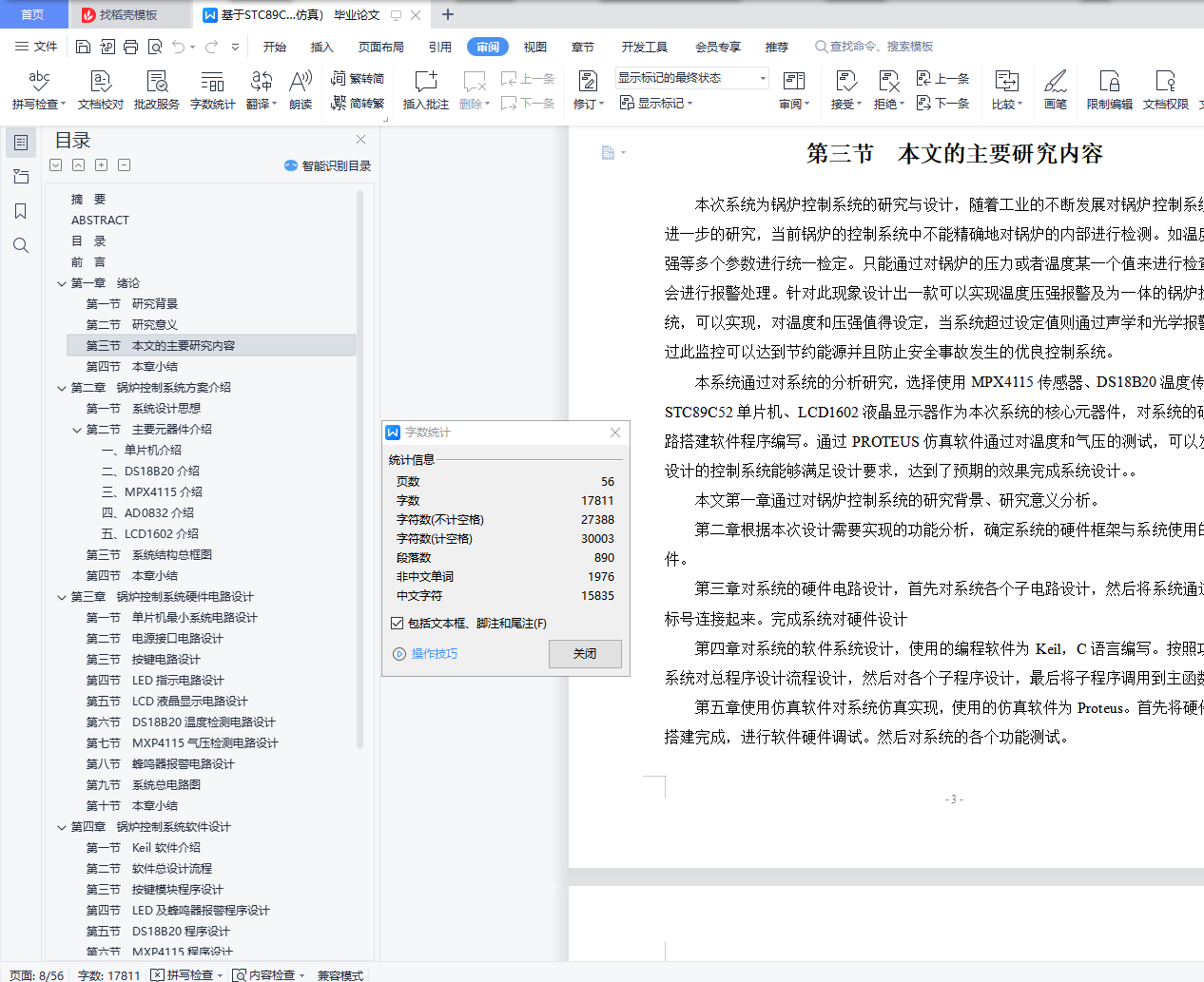This screenshot has width=1204, height=982.
Task: Collapse the 第三章 hardware design node
Action: (x=62, y=597)
